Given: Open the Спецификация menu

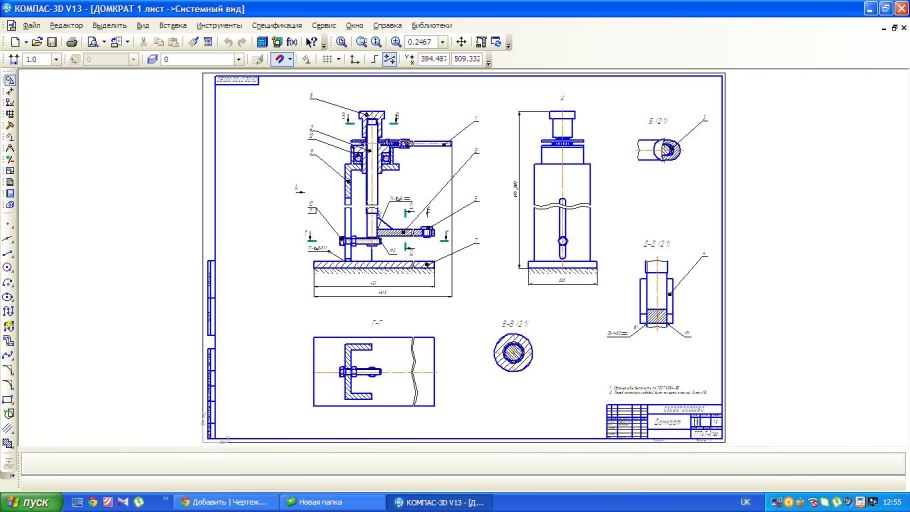Looking at the screenshot, I should click(x=278, y=24).
